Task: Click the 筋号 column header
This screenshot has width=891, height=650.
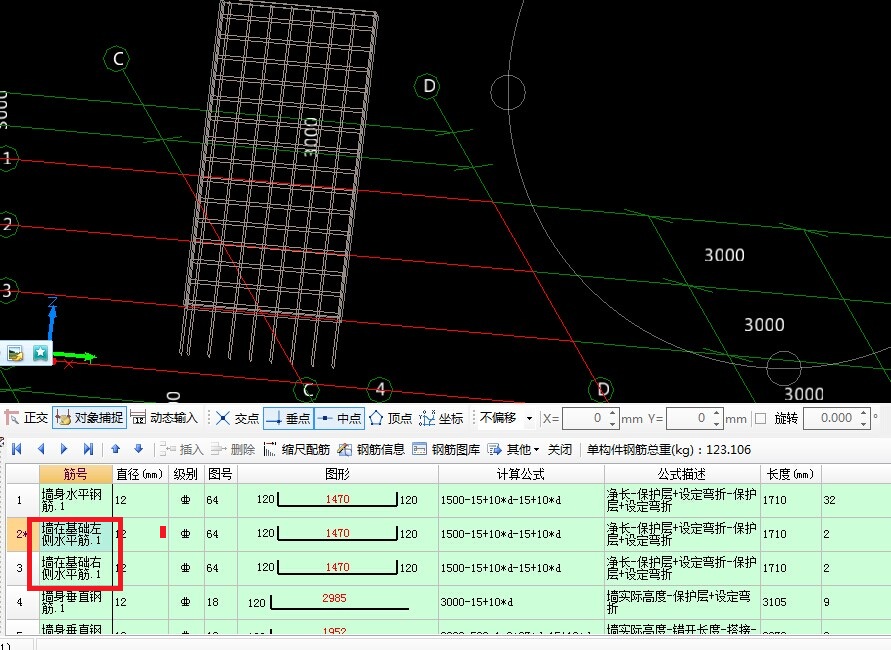Action: click(x=76, y=474)
